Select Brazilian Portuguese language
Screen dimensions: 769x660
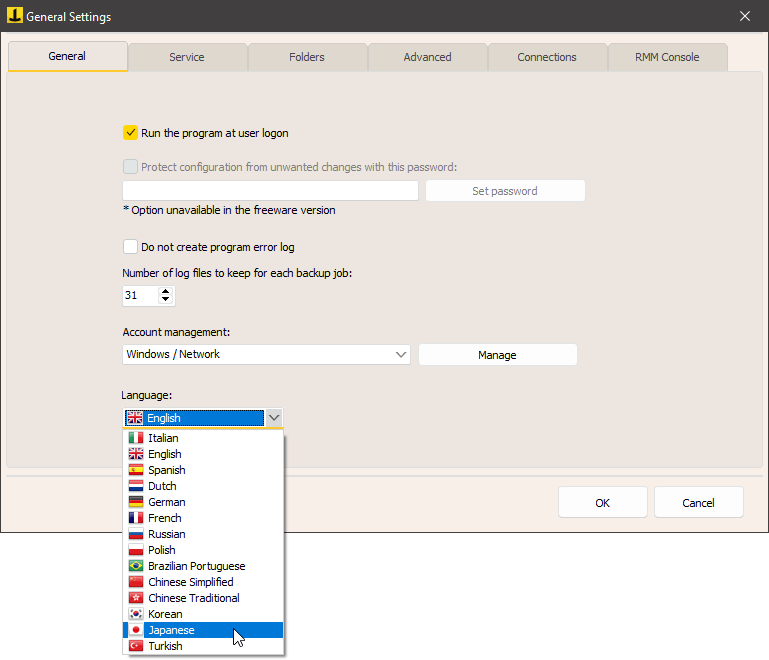coord(203,566)
